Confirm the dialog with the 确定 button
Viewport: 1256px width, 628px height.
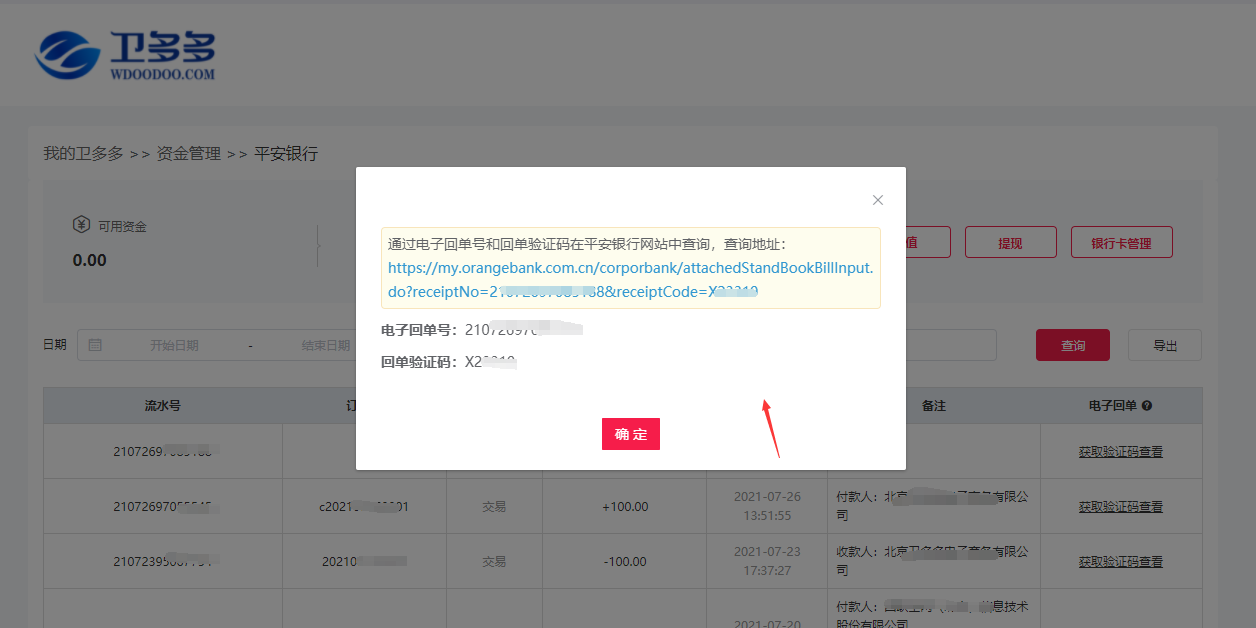631,434
